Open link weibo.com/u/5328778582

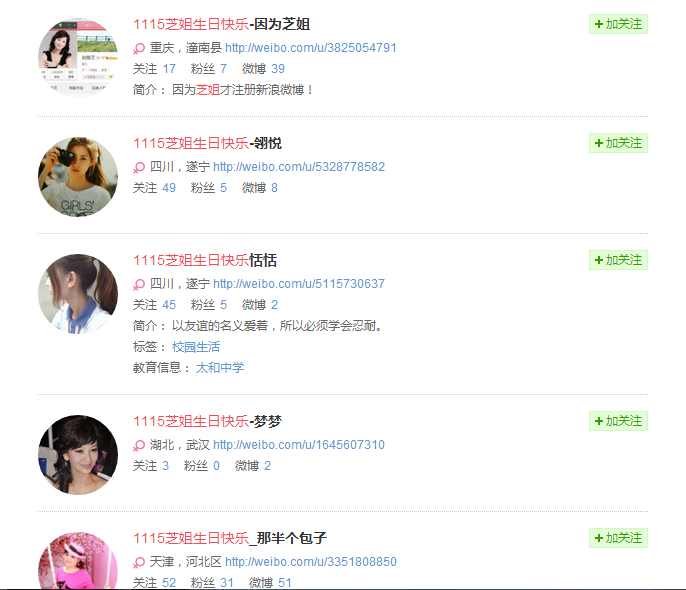(299, 167)
